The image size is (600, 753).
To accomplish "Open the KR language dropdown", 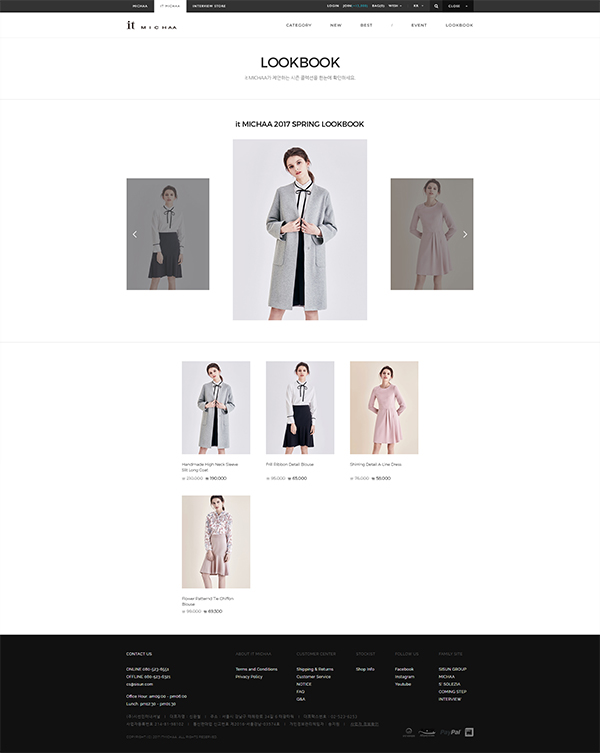I will (418, 6).
